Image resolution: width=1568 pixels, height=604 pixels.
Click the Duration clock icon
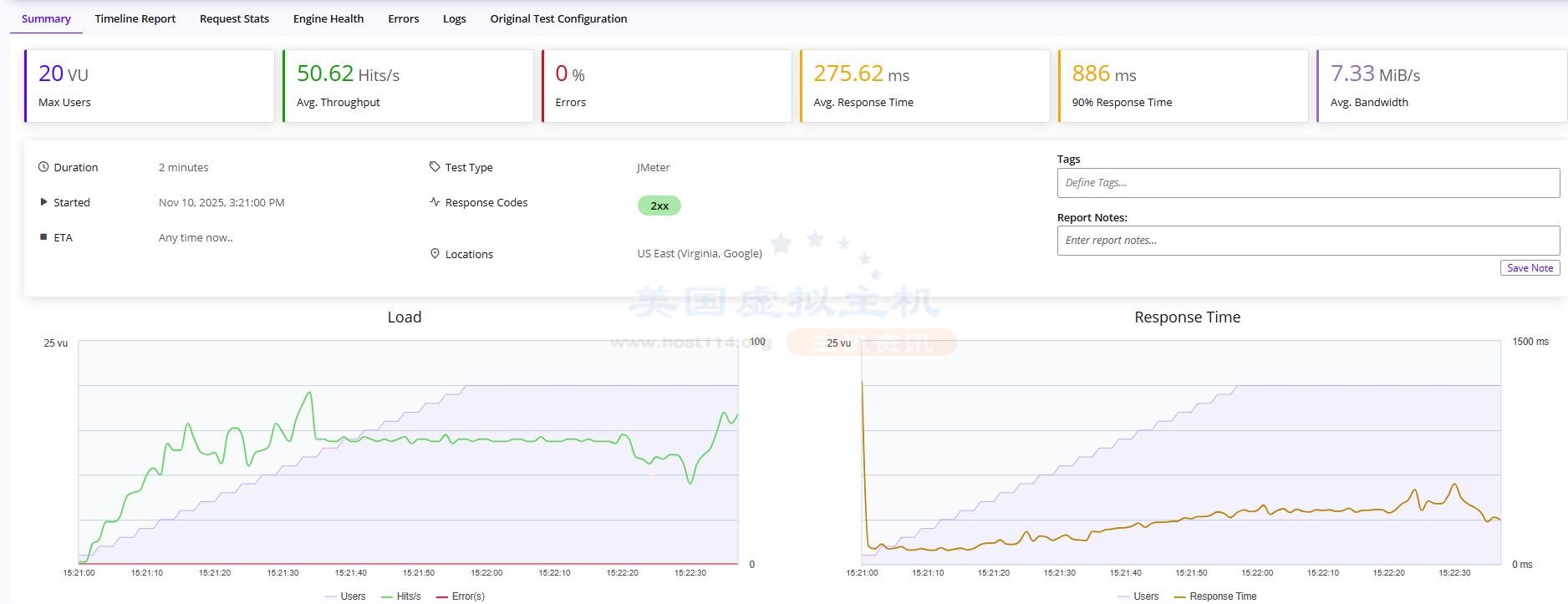pos(43,167)
